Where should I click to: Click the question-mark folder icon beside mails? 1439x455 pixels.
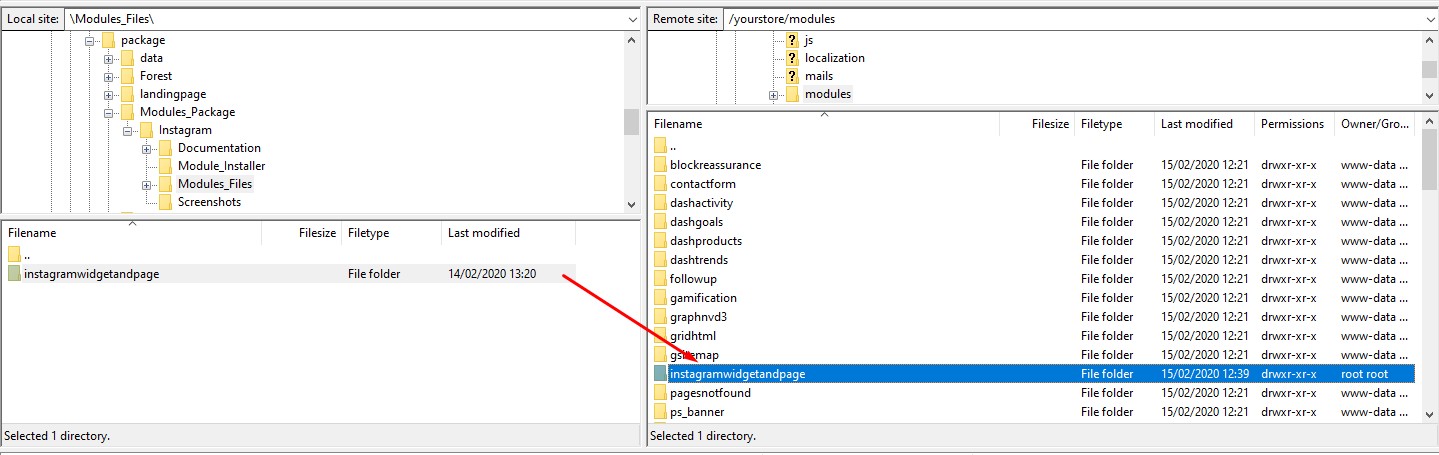(792, 76)
